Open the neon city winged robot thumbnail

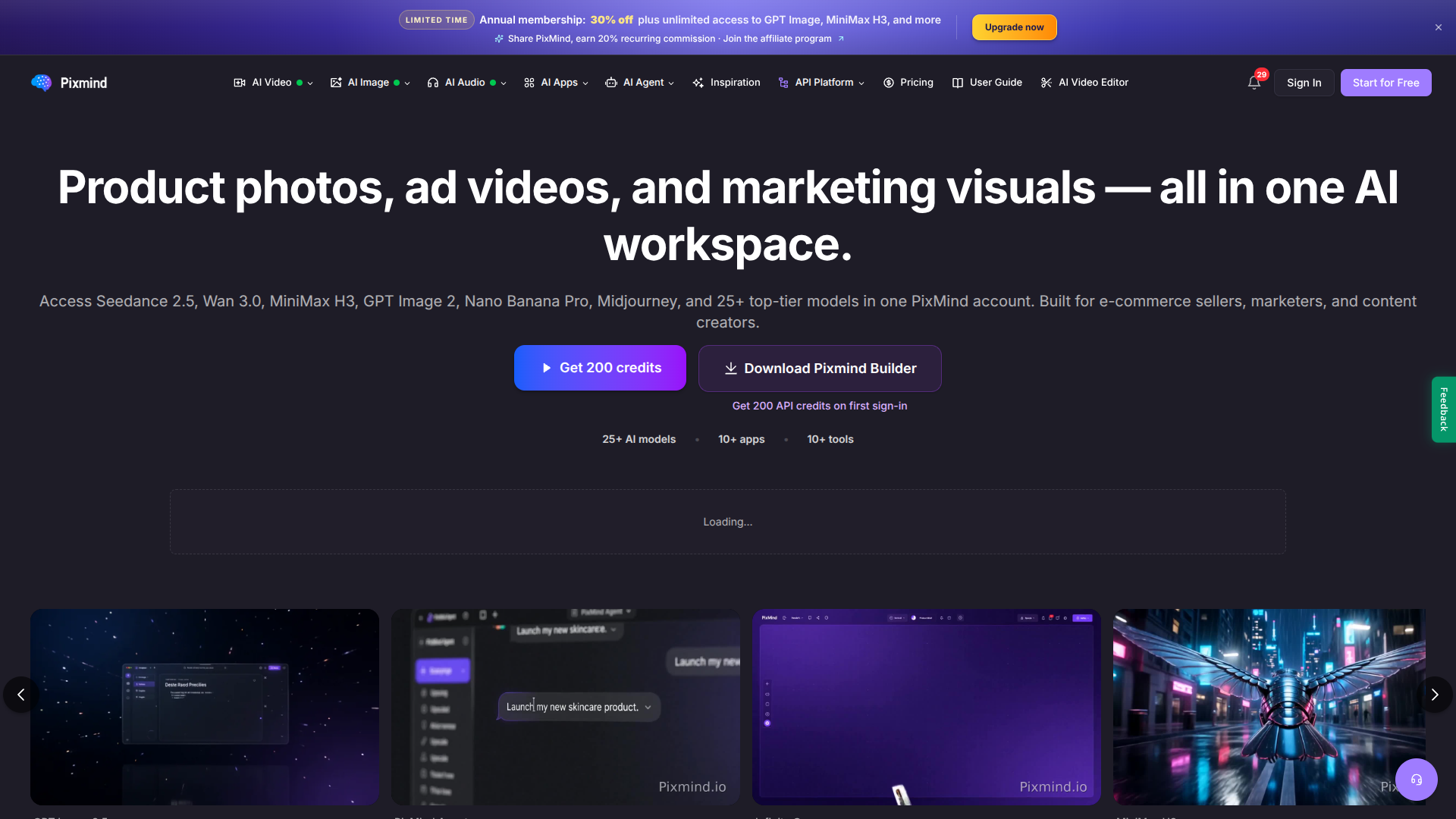[x=1269, y=707]
